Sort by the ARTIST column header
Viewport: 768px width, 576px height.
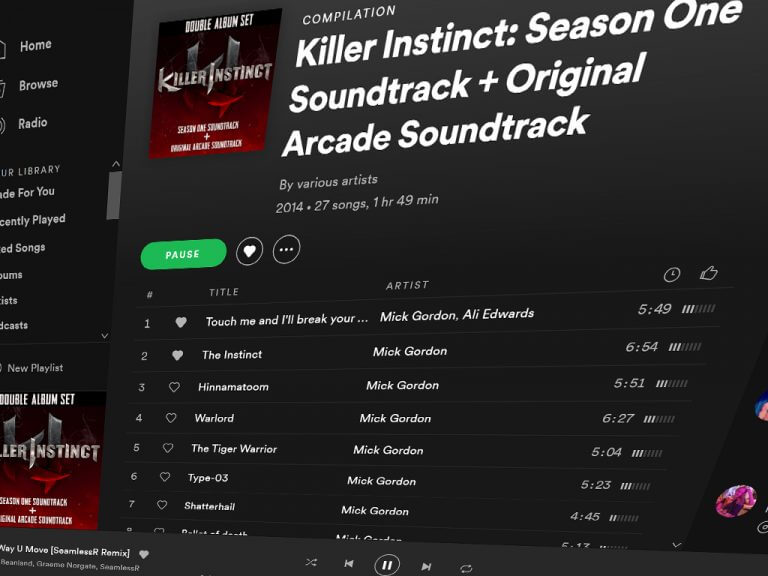coord(408,285)
